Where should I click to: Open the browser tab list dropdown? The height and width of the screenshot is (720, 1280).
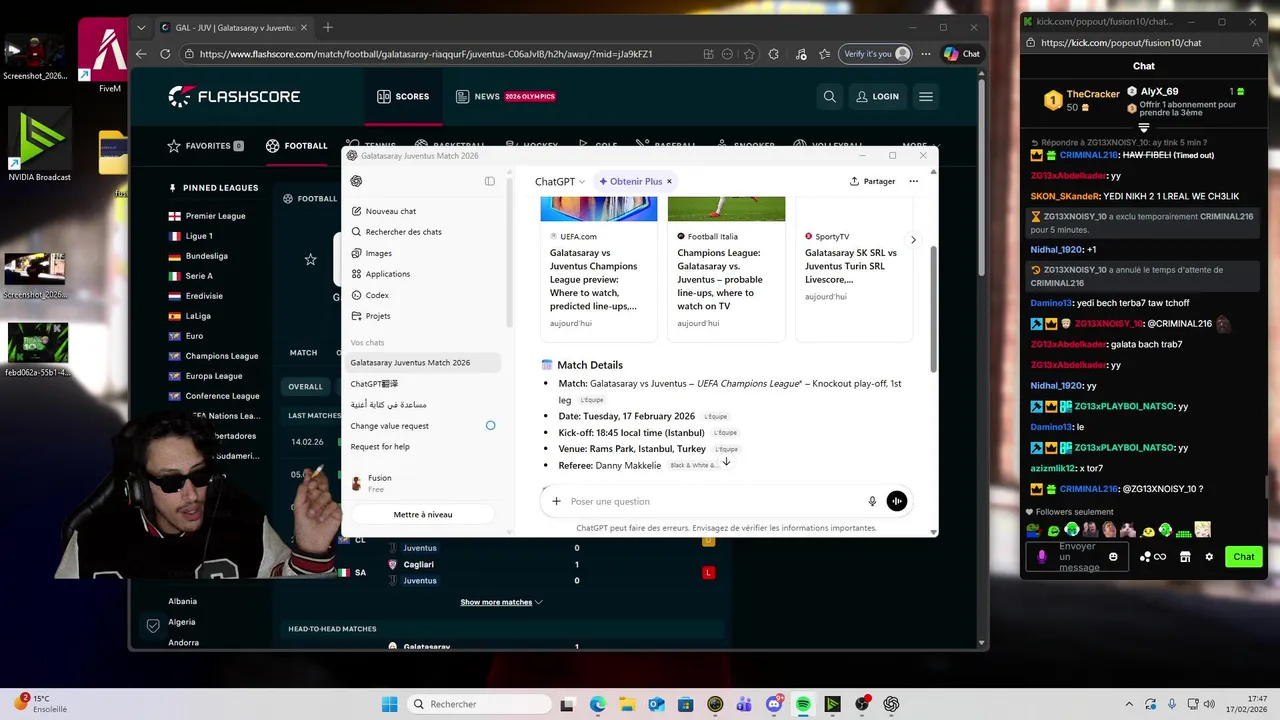[x=141, y=27]
